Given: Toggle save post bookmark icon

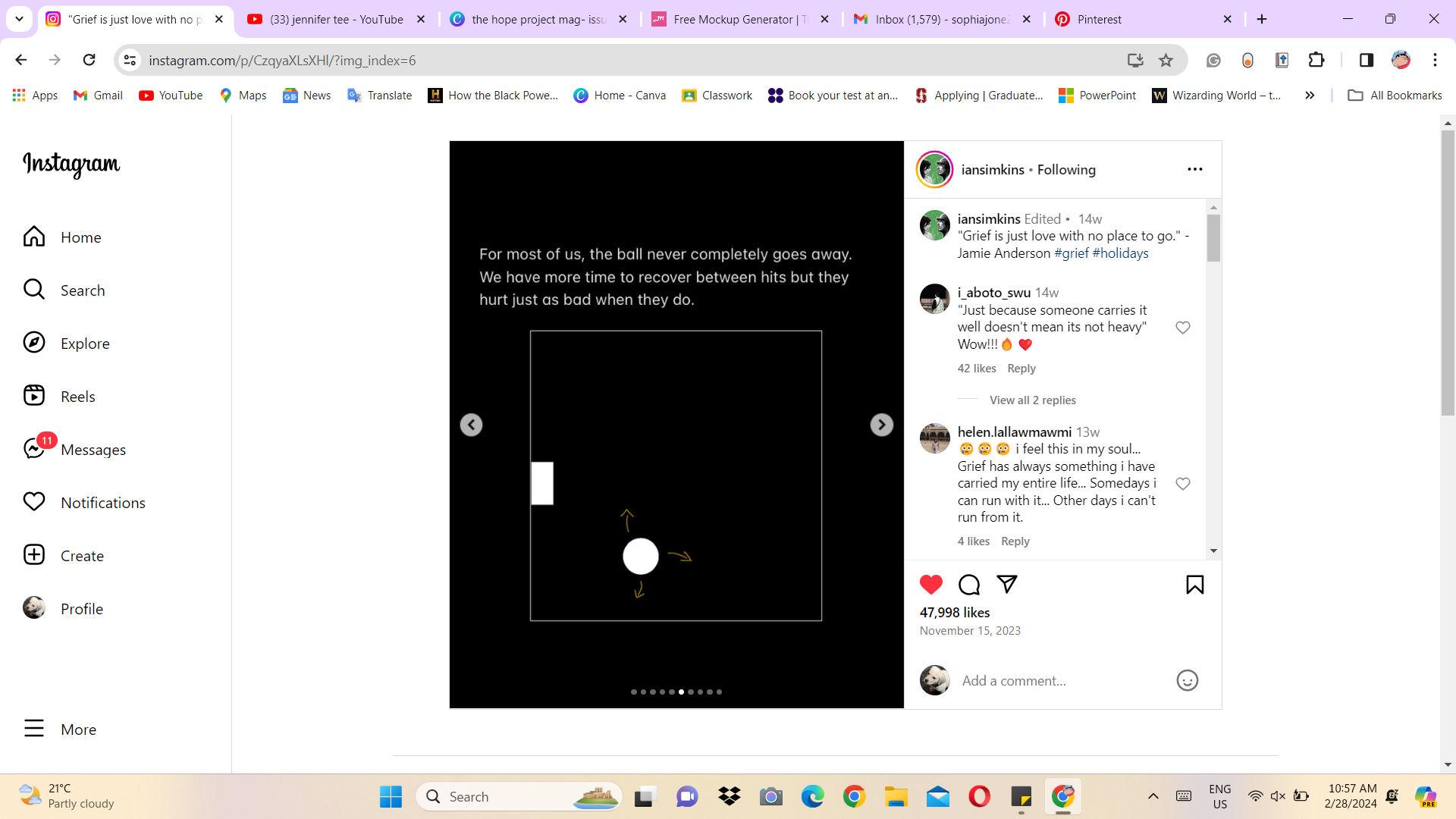Looking at the screenshot, I should (x=1194, y=585).
